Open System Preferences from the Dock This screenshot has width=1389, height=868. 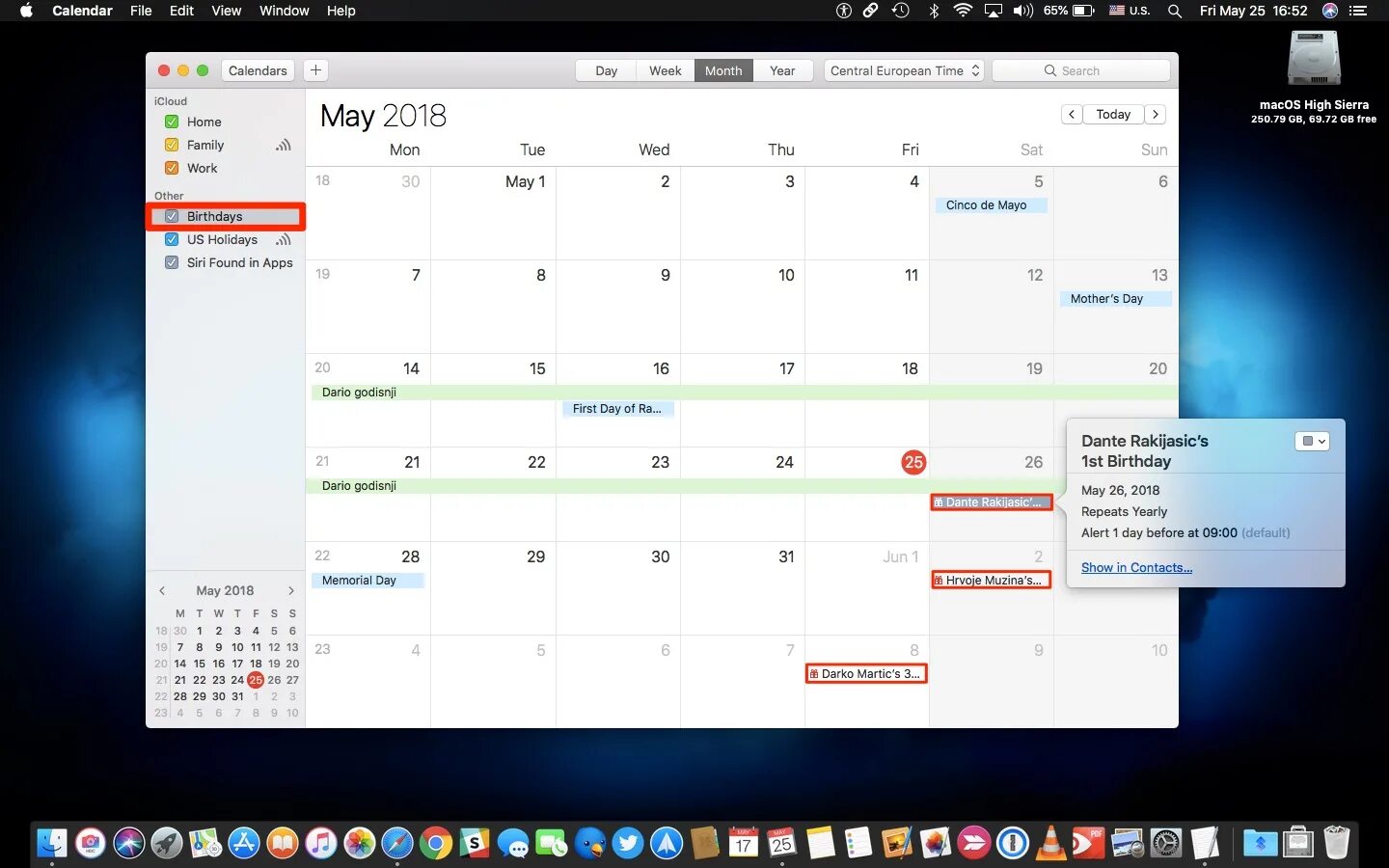coord(1165,843)
